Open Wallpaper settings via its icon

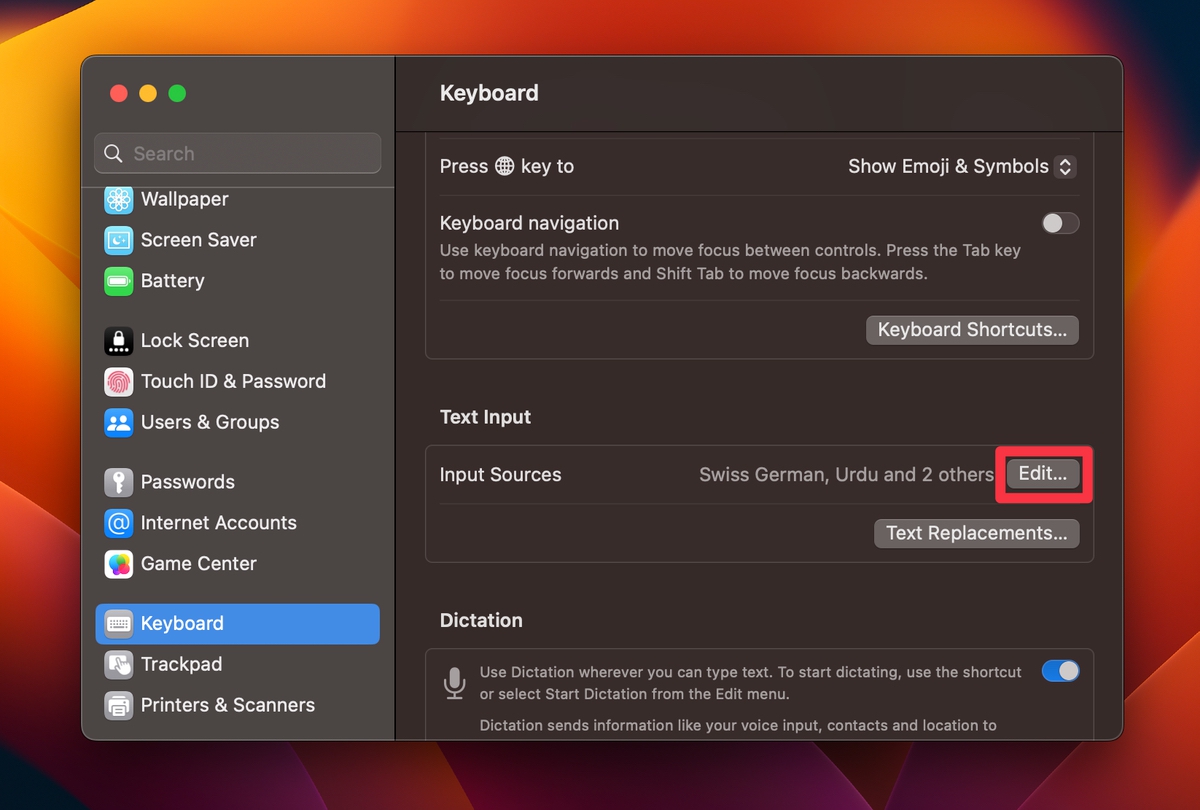118,199
